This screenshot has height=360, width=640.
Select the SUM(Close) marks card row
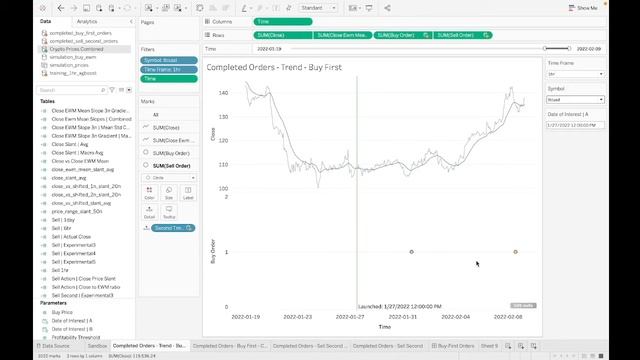coord(169,128)
